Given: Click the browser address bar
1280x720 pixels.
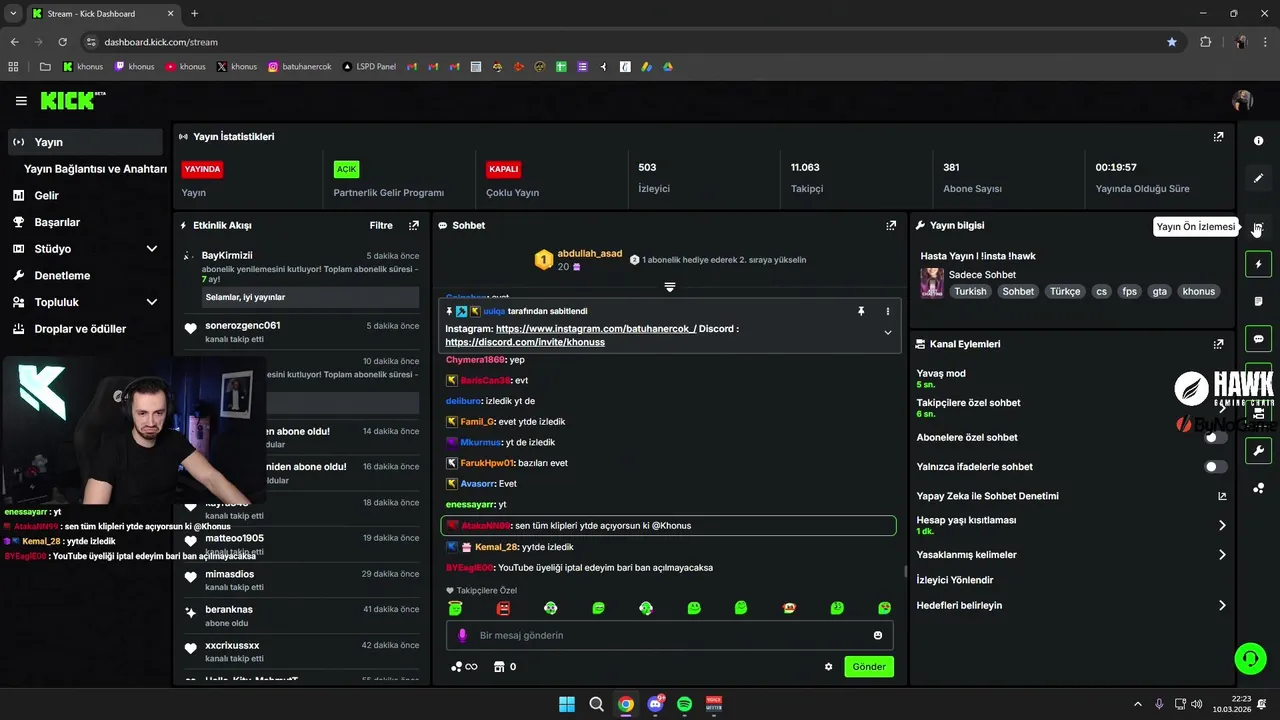Looking at the screenshot, I should coord(620,42).
